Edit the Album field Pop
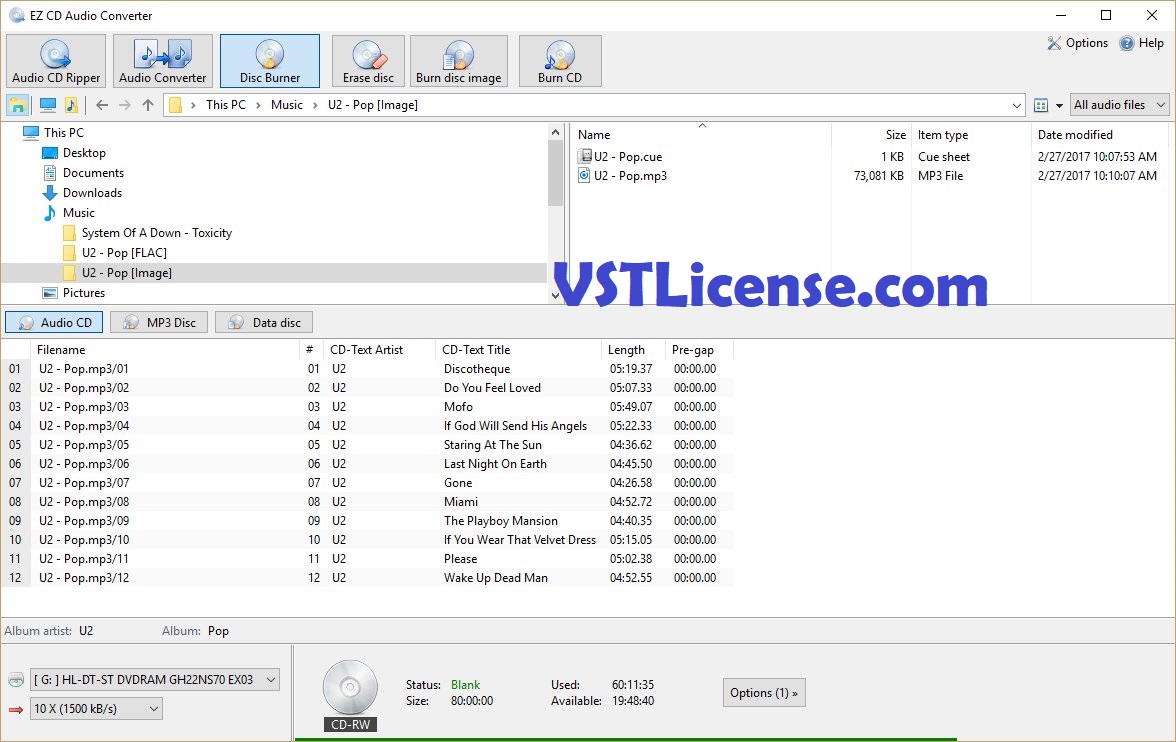The image size is (1176, 742). 218,631
